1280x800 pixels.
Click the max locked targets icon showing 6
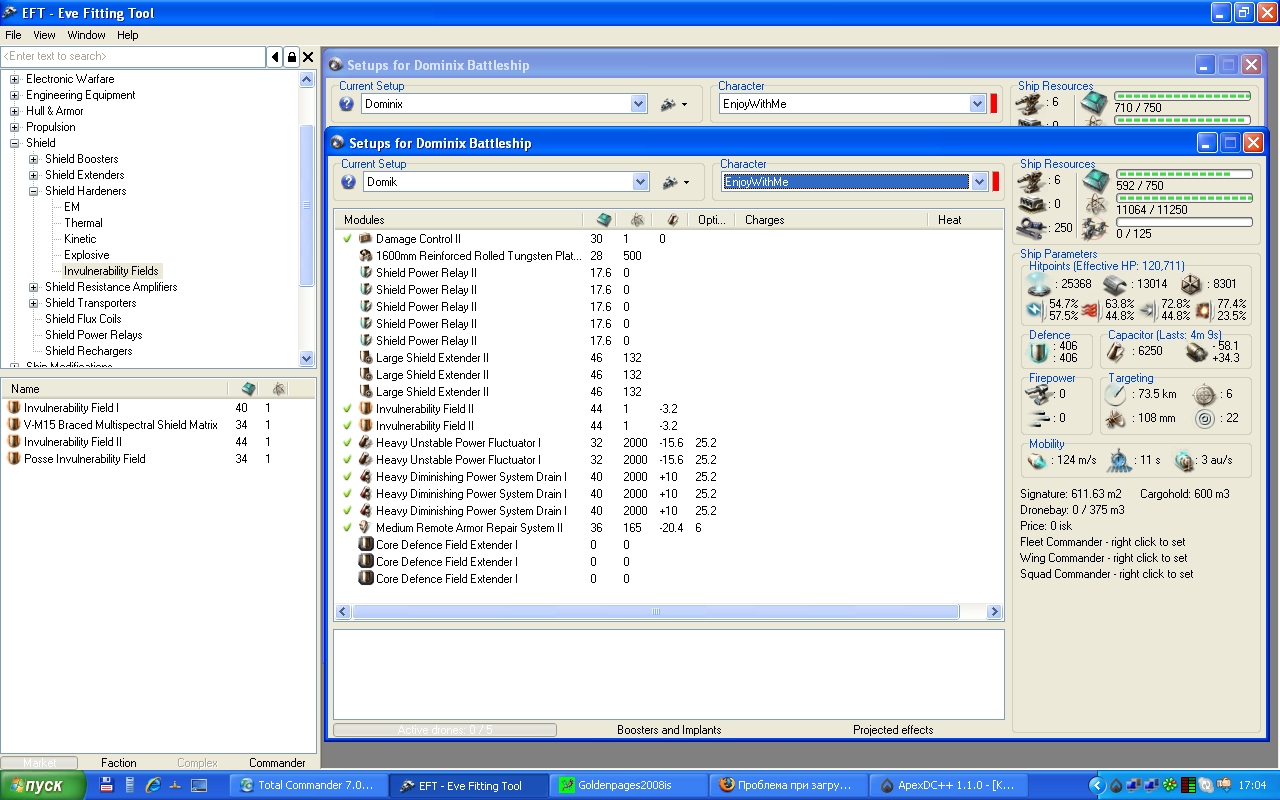tap(1204, 394)
